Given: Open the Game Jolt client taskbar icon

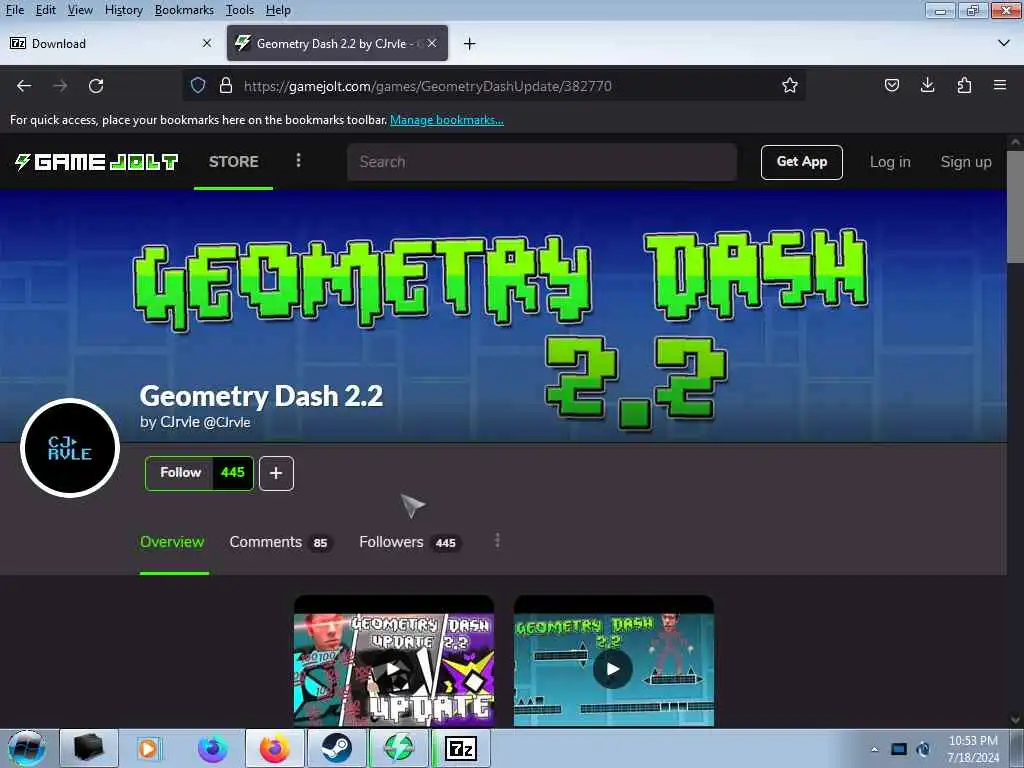Looking at the screenshot, I should [398, 748].
